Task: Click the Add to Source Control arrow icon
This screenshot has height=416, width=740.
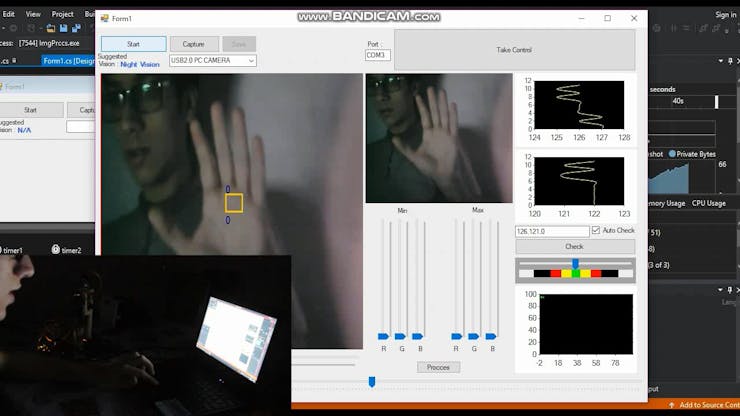Action: tap(672, 405)
